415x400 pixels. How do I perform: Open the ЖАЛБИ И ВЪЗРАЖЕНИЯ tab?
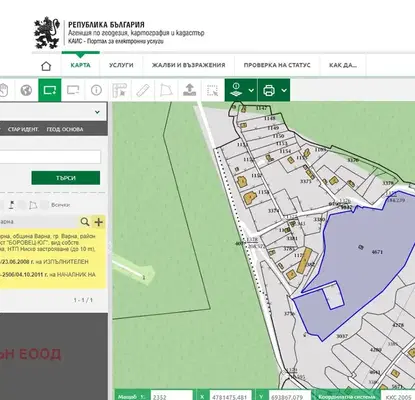tap(189, 65)
